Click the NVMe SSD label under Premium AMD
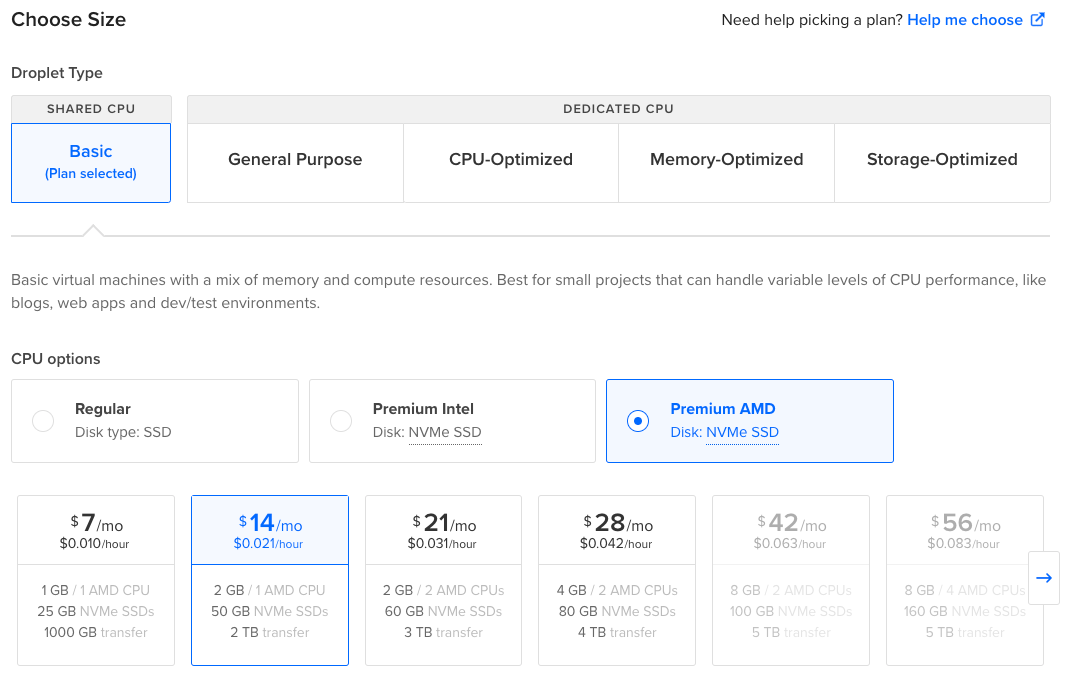 click(x=742, y=433)
